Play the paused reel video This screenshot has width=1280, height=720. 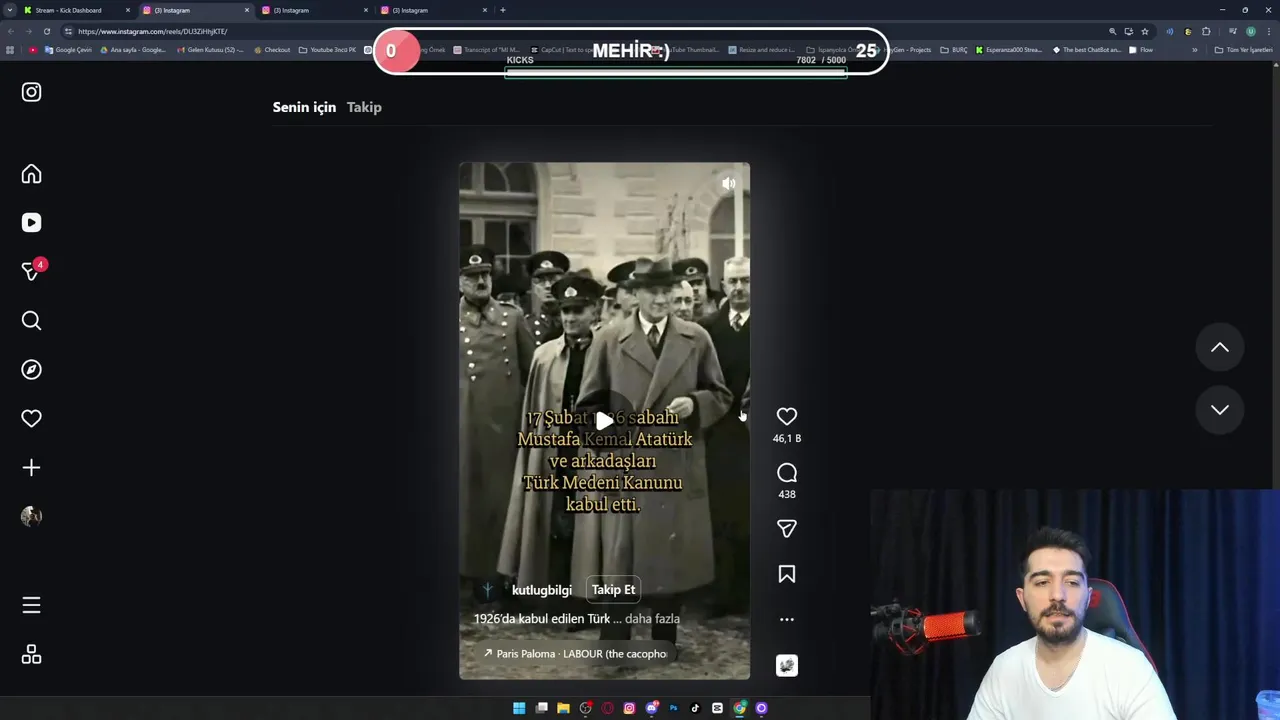pos(604,421)
